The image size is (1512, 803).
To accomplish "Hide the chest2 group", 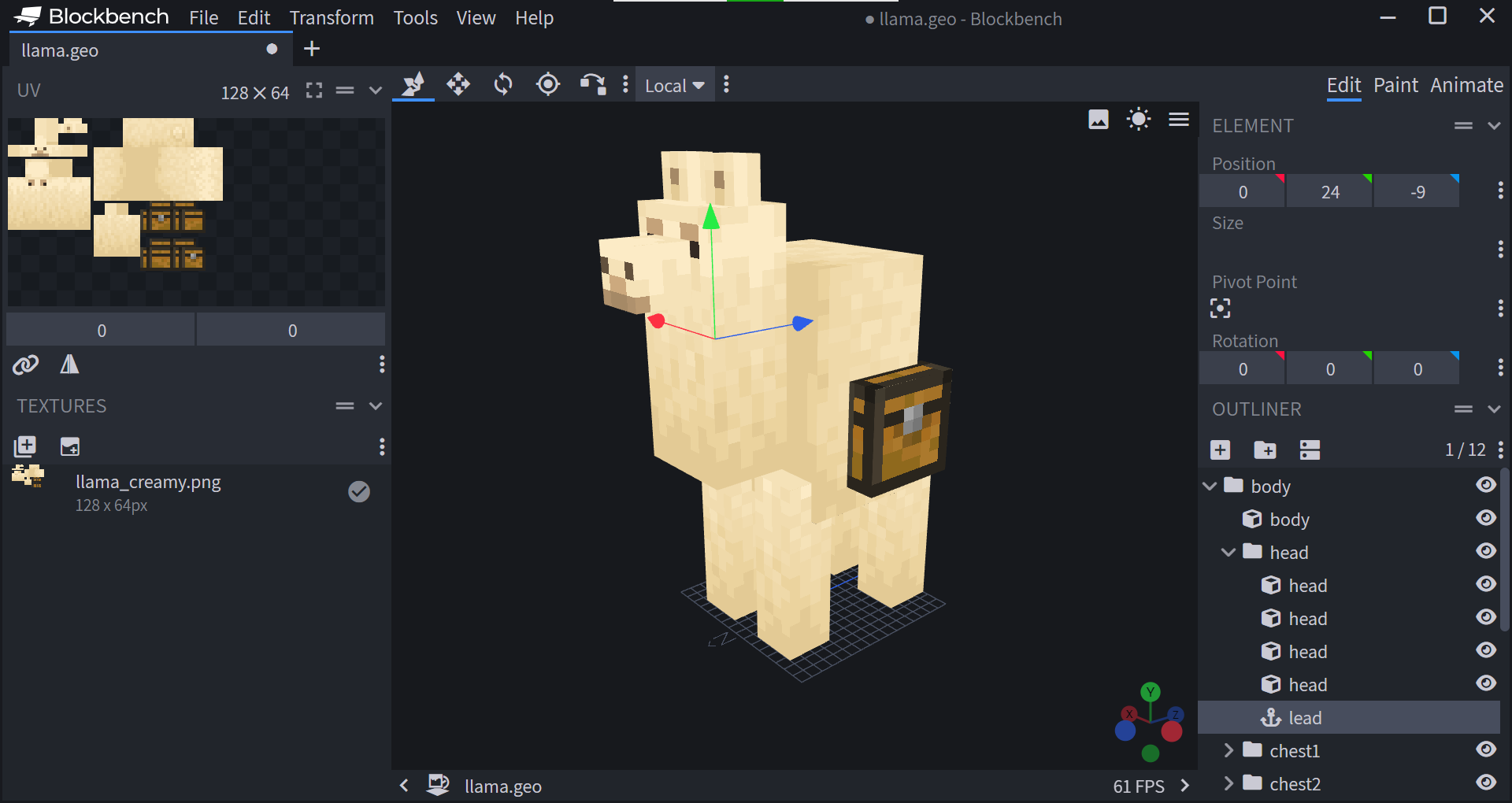I will pyautogui.click(x=1486, y=783).
